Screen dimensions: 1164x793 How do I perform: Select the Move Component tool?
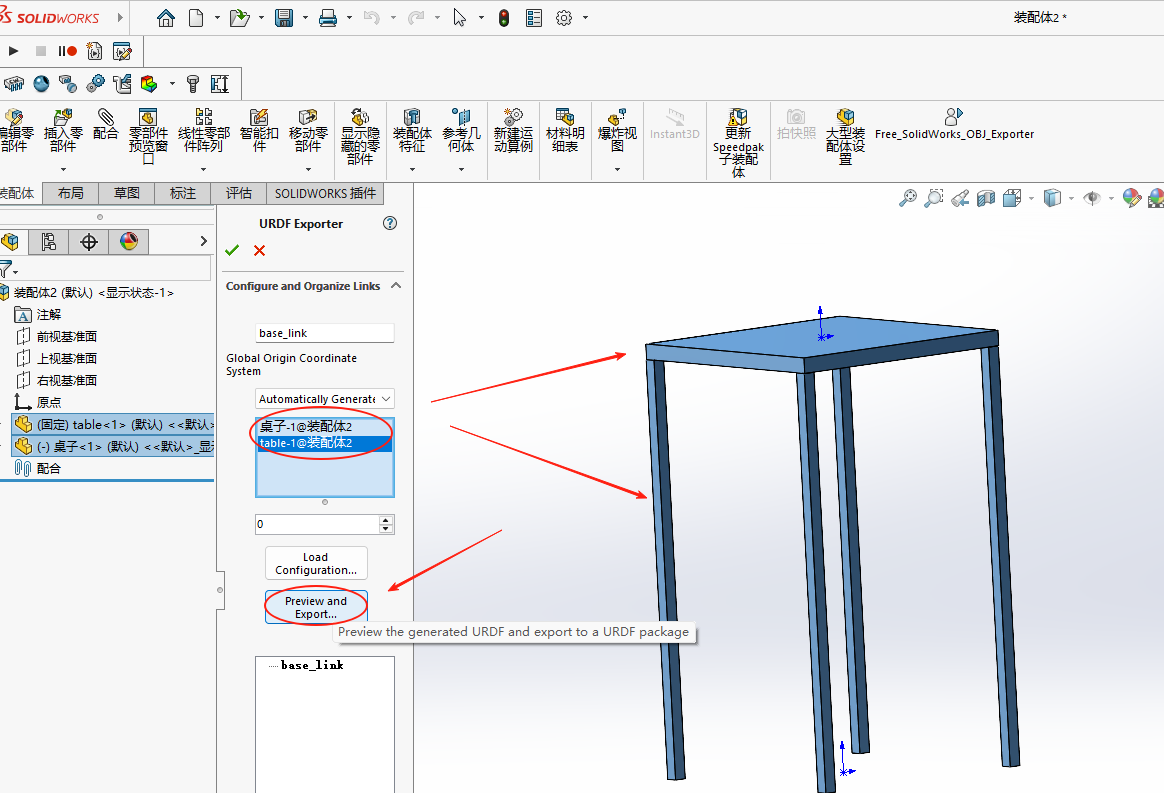tap(306, 130)
